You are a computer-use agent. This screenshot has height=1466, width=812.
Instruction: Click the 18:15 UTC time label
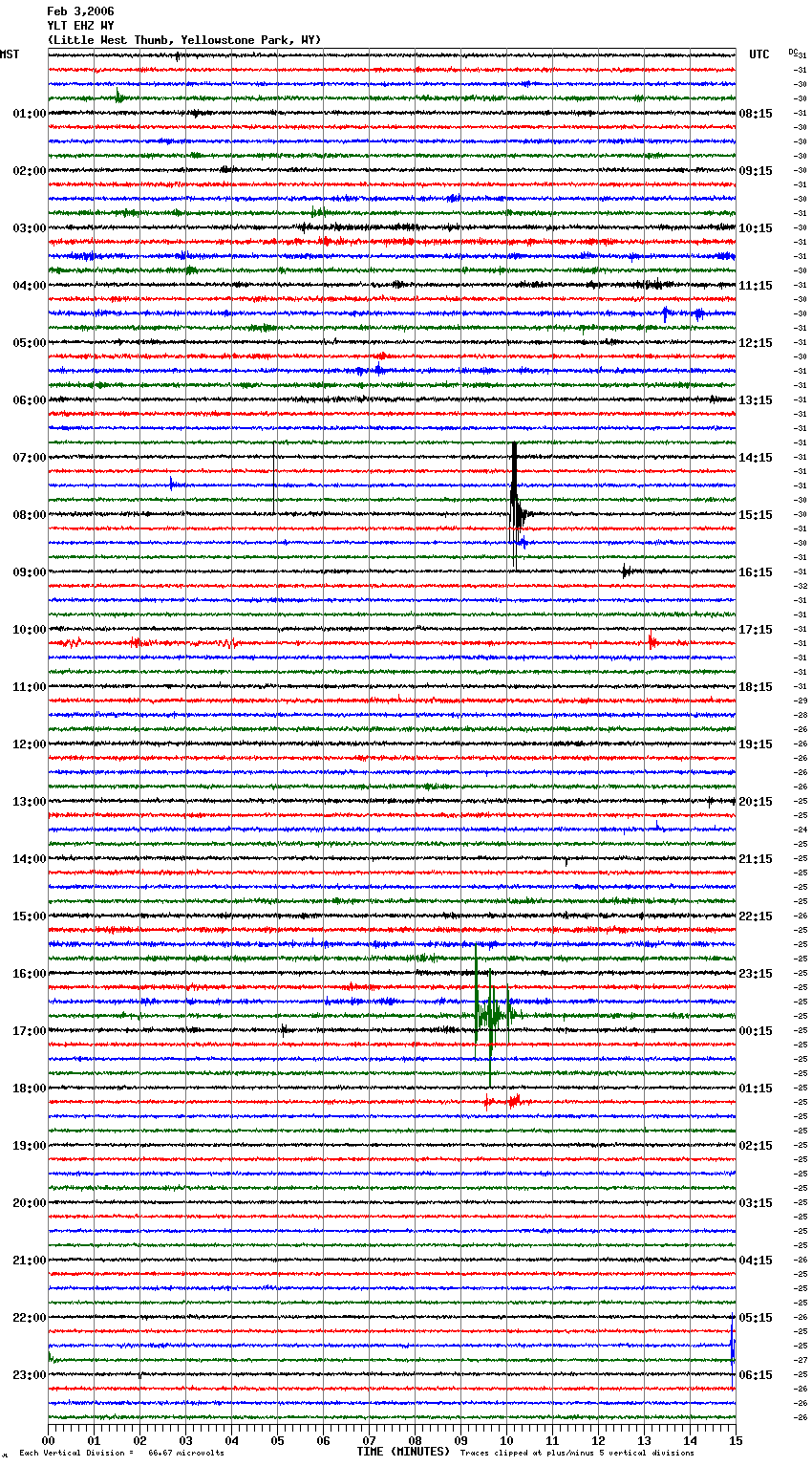756,687
